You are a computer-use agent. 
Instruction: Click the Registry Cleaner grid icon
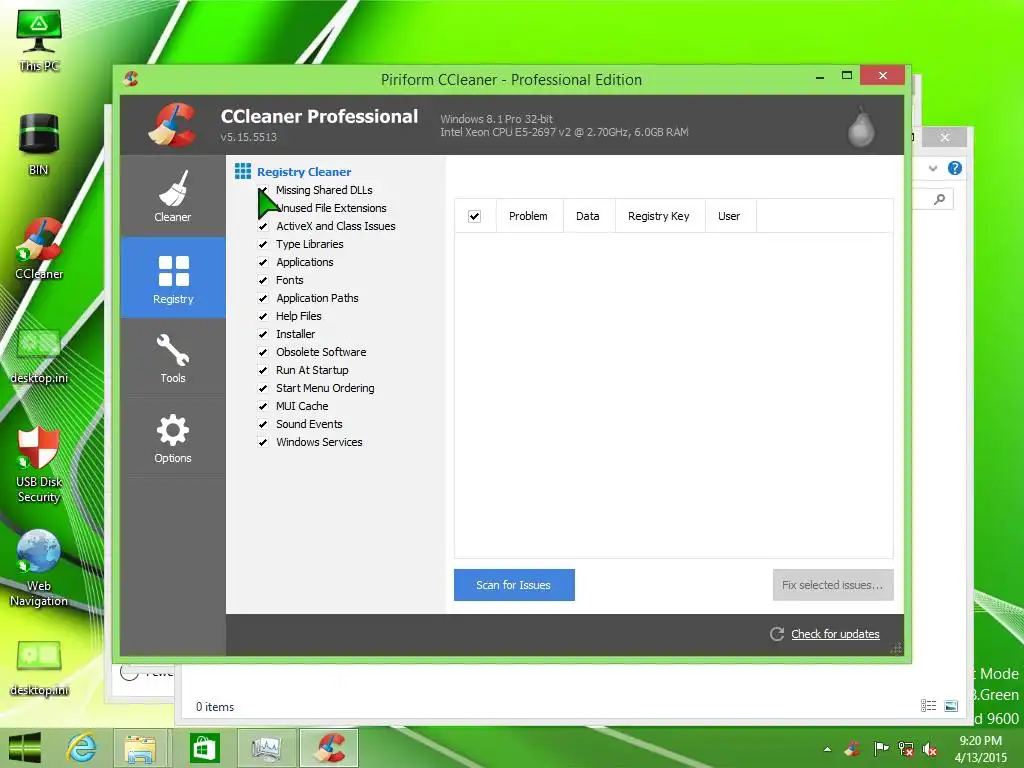point(243,171)
